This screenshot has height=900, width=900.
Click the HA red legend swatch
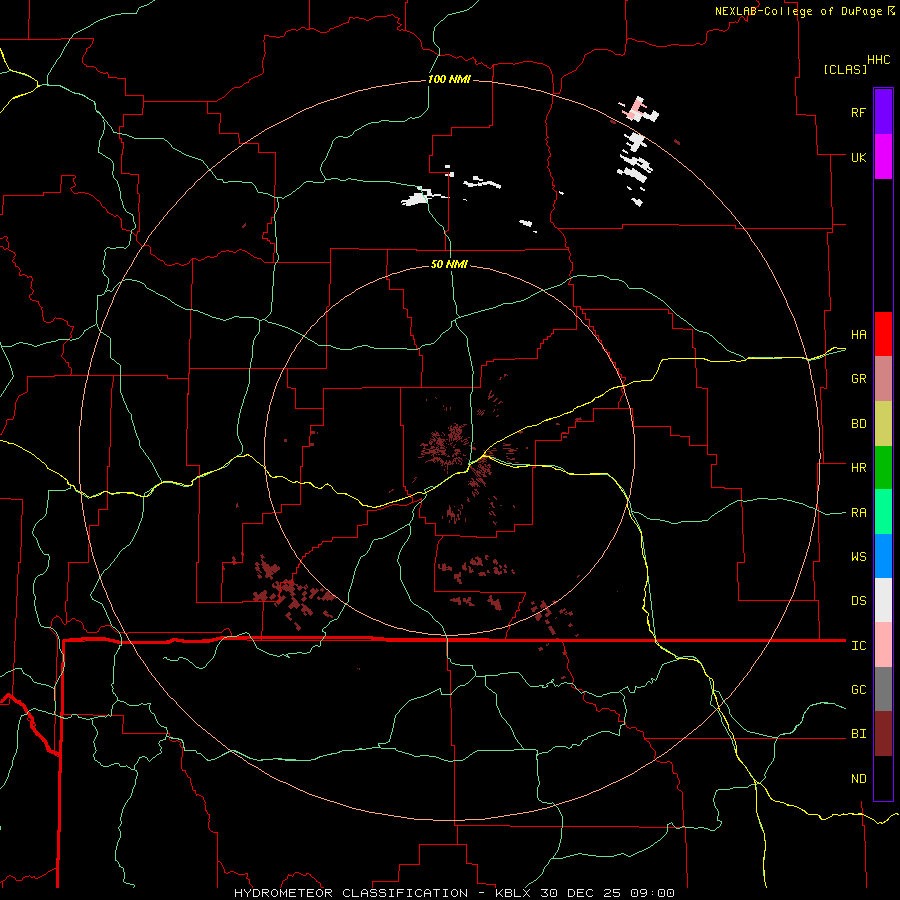click(883, 334)
